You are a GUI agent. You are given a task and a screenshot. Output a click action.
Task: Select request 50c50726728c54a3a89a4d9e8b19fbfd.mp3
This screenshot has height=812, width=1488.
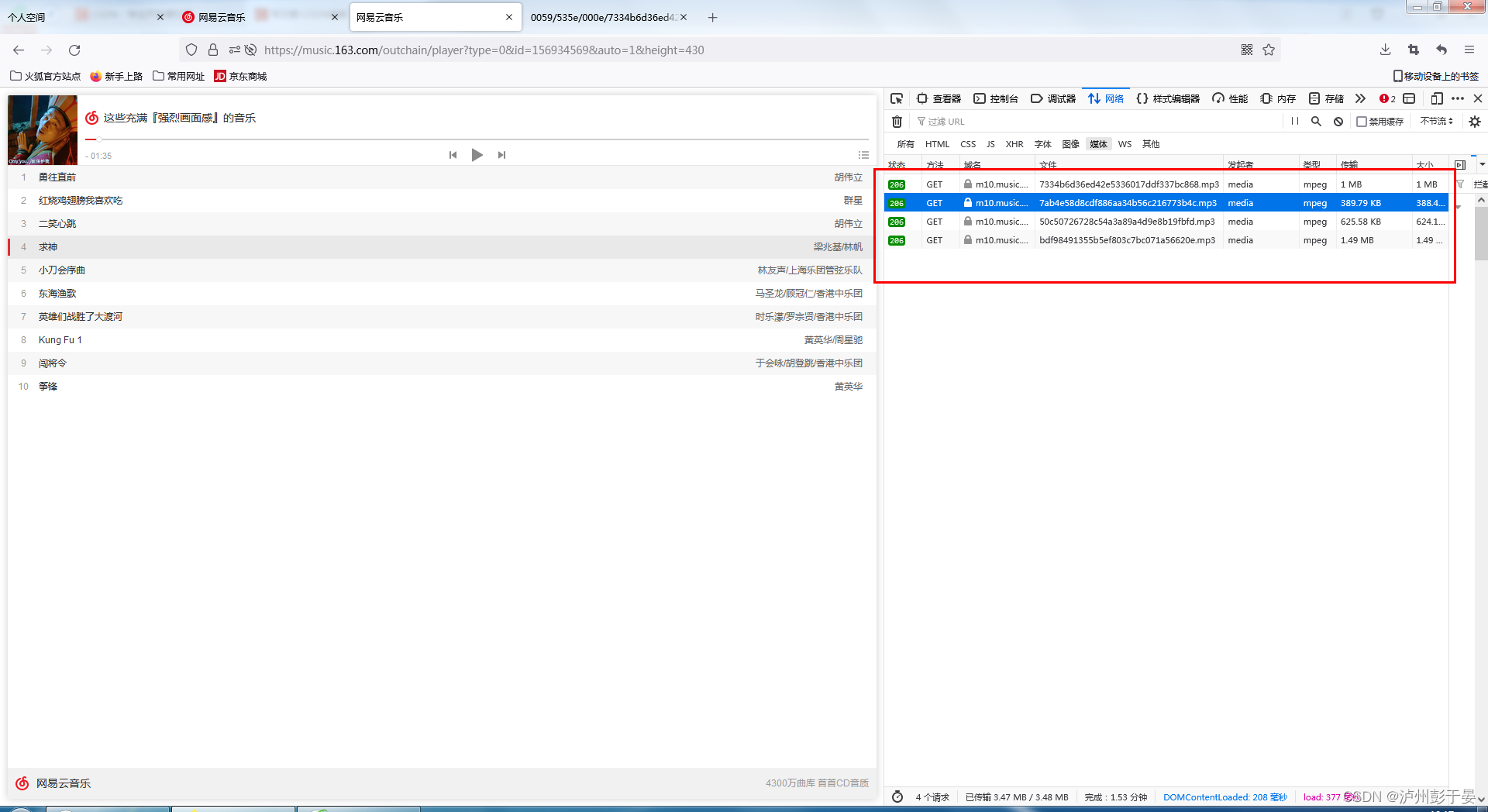point(1166,222)
